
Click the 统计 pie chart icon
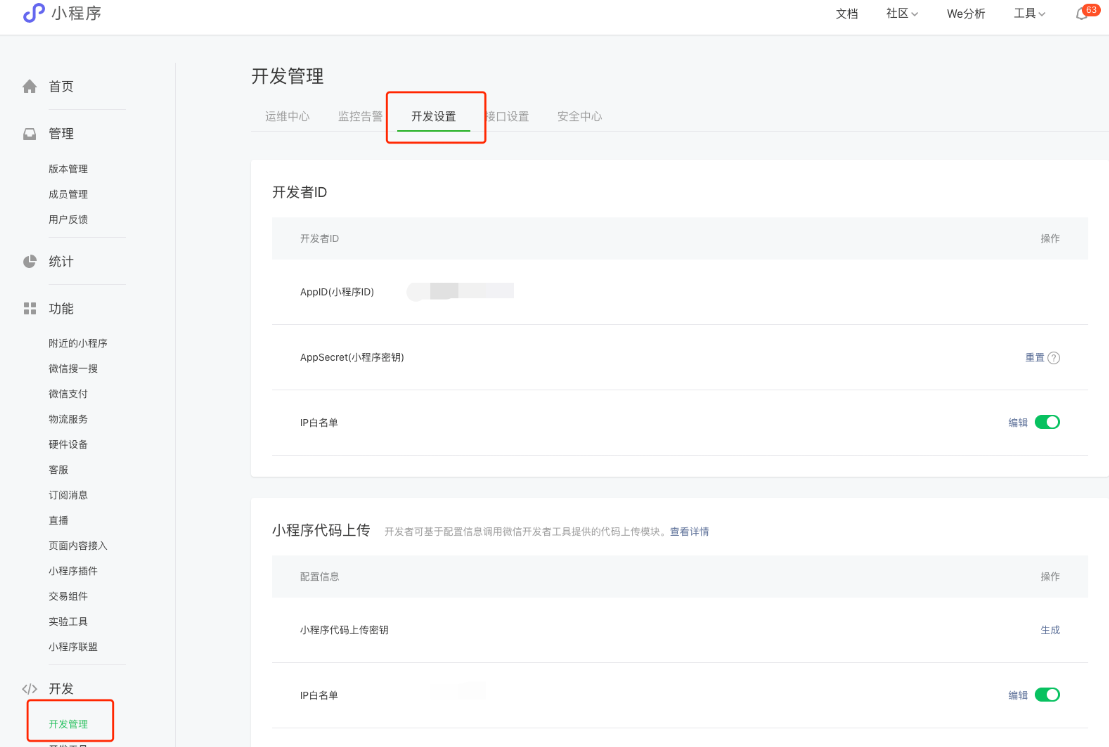(x=30, y=262)
